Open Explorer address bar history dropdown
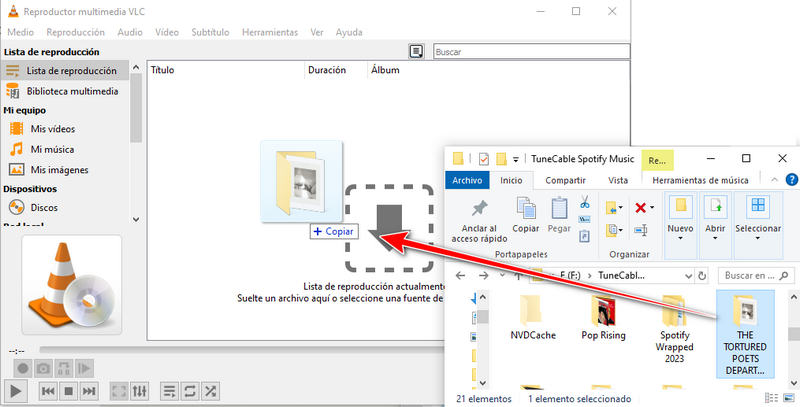Screen dimensions: 800x407 (688, 276)
